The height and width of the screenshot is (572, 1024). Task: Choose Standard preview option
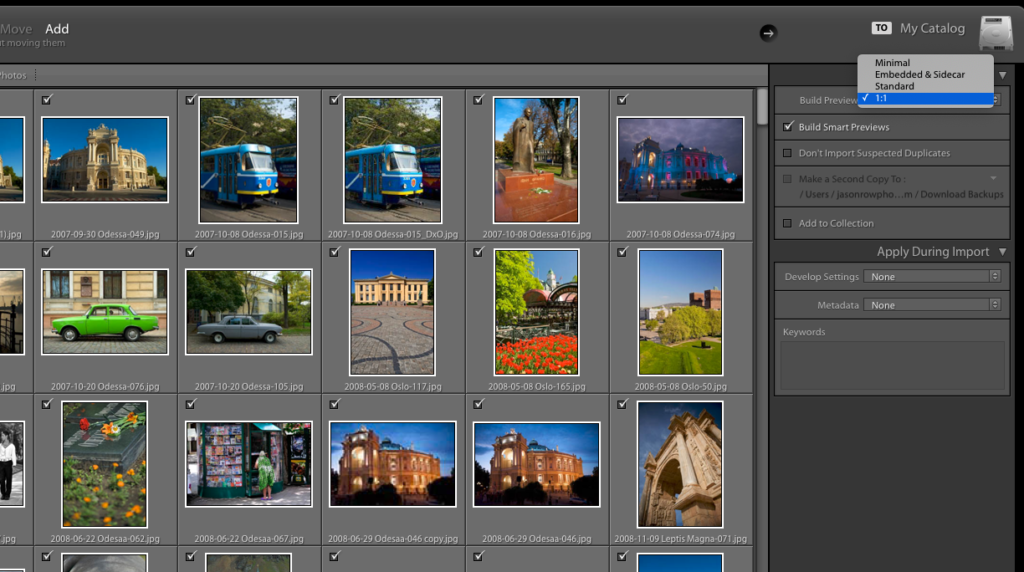tap(925, 86)
